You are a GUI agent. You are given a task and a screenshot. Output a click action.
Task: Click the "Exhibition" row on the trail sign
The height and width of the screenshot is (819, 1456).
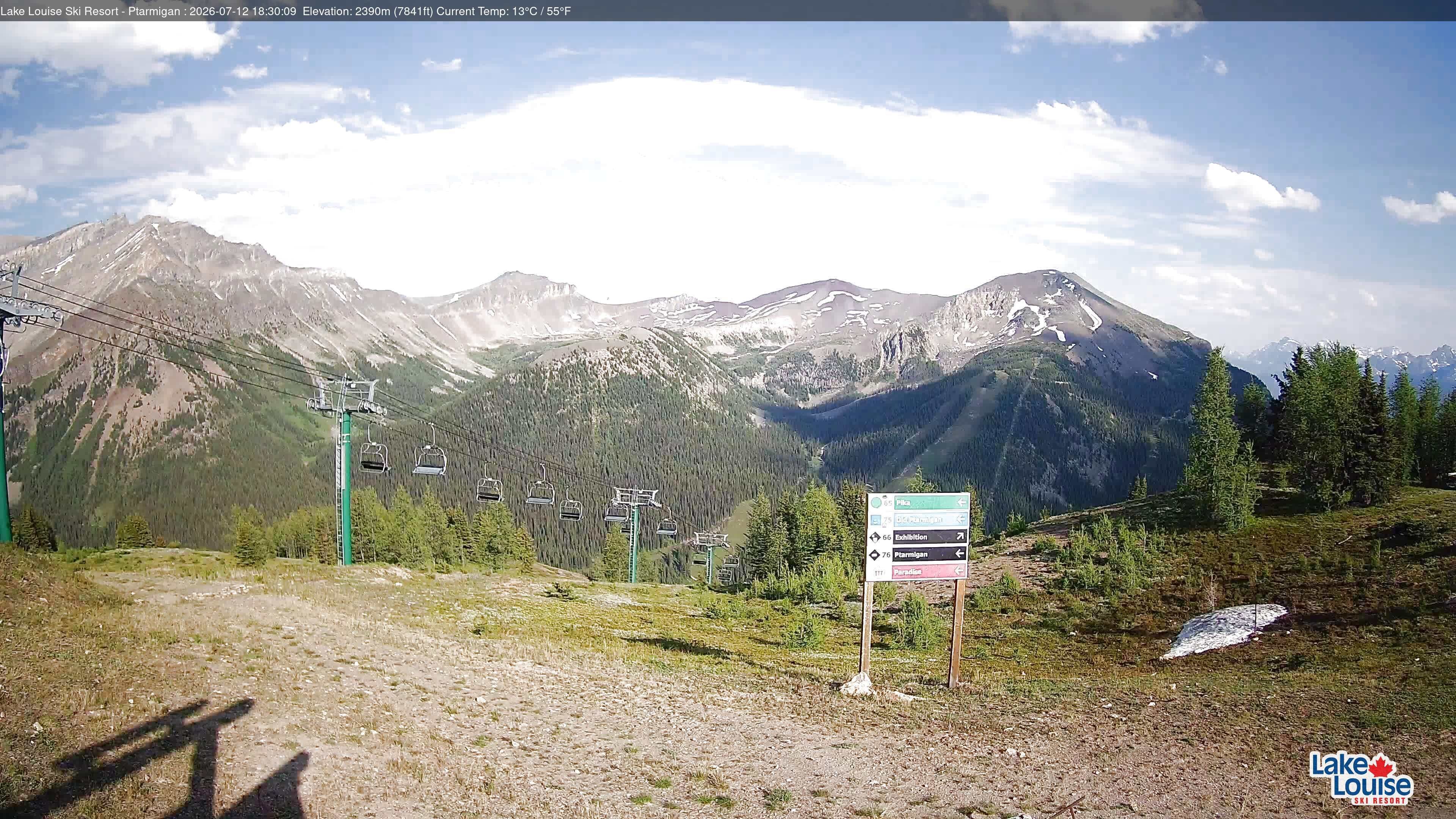pos(930,537)
